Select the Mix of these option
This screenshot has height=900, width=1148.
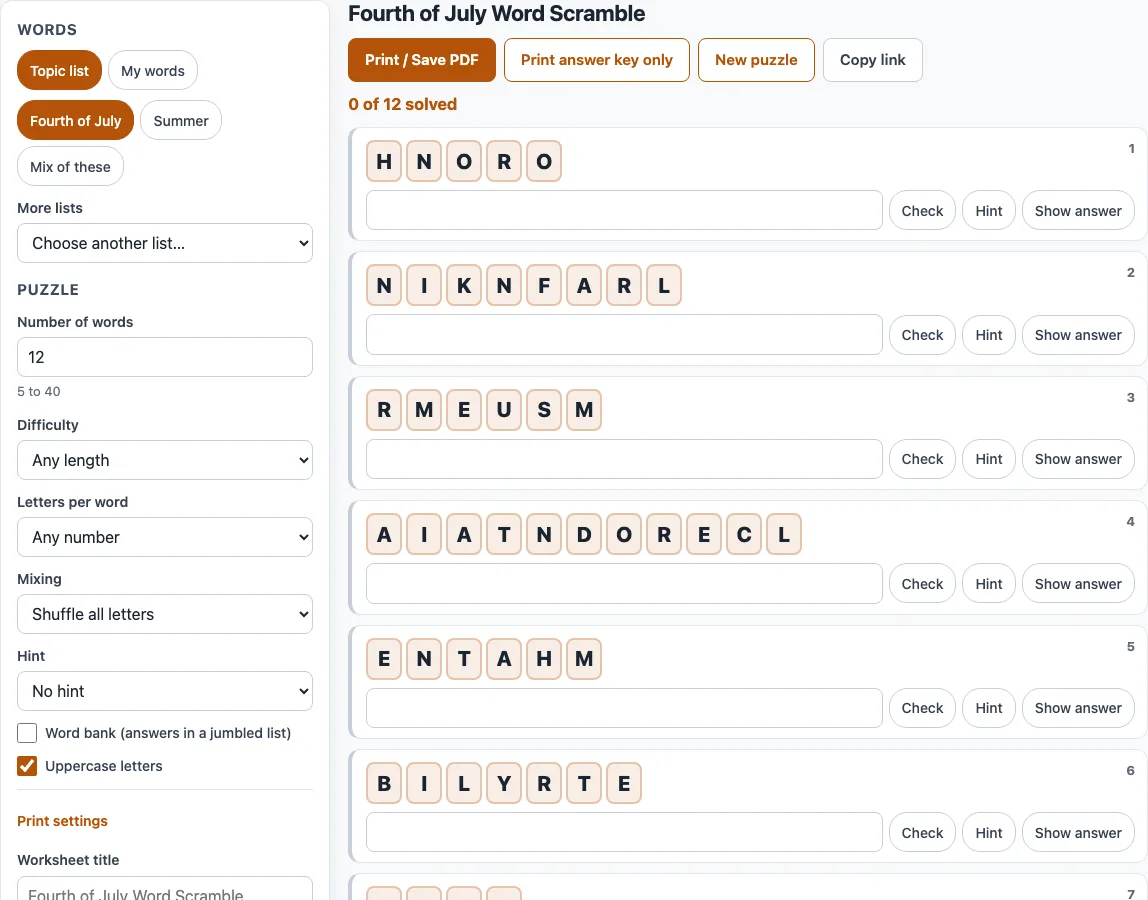(x=70, y=166)
